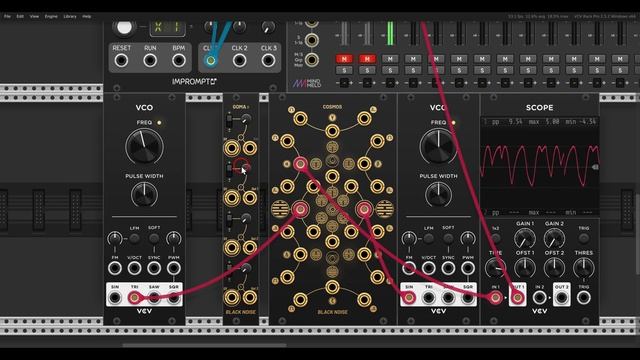Click the right VCO's PULSE WIDTH knob

(x=438, y=195)
